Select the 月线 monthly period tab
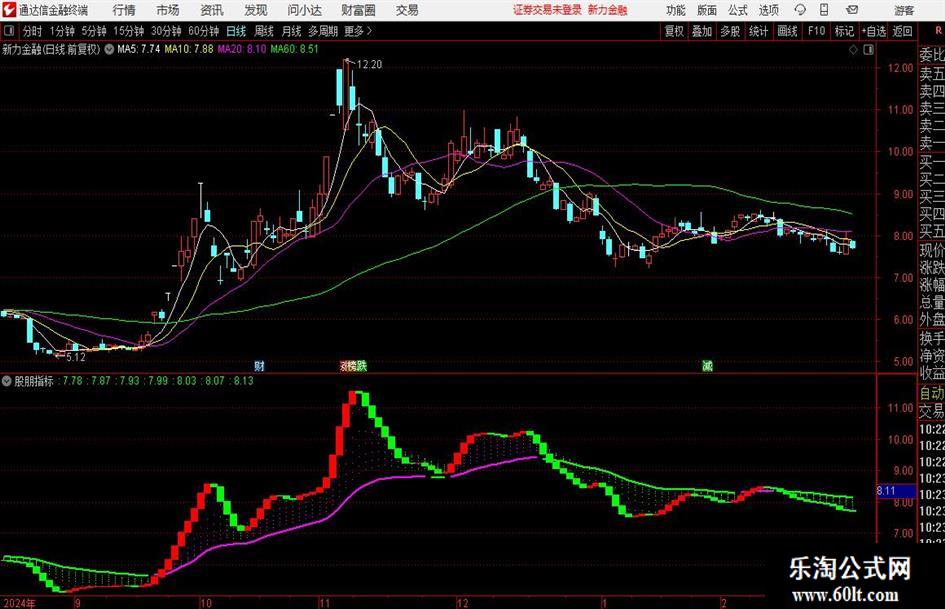The height and width of the screenshot is (609, 945). (x=291, y=31)
